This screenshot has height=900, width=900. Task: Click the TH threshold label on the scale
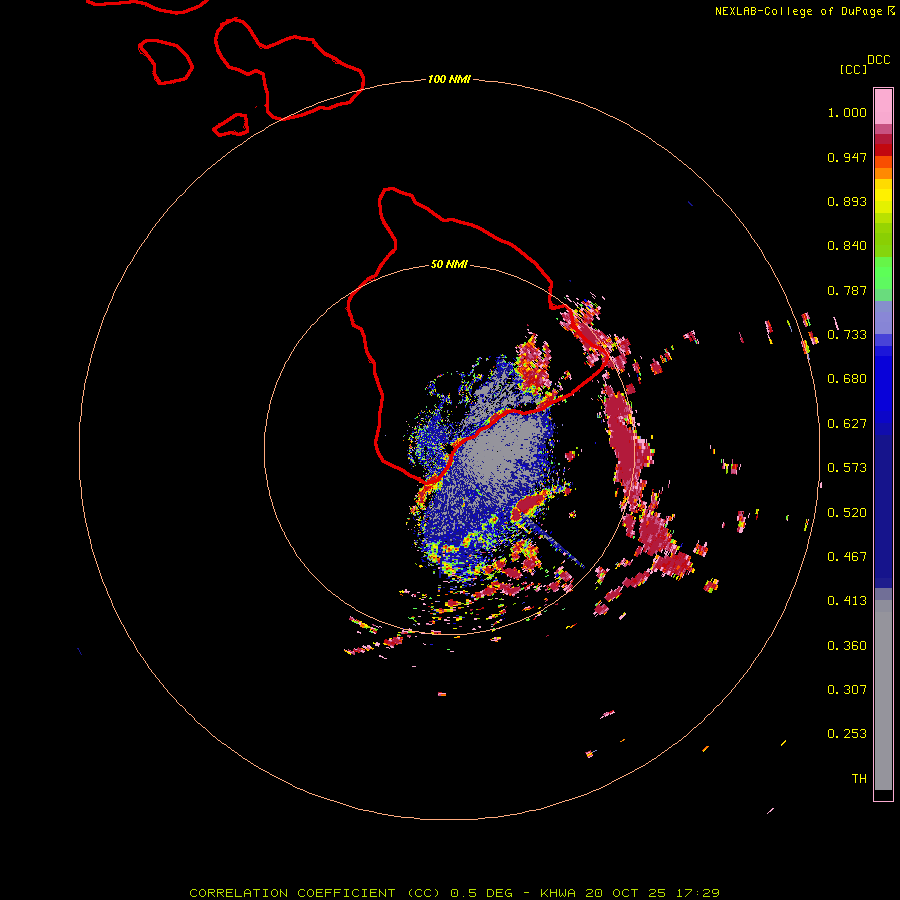point(859,779)
